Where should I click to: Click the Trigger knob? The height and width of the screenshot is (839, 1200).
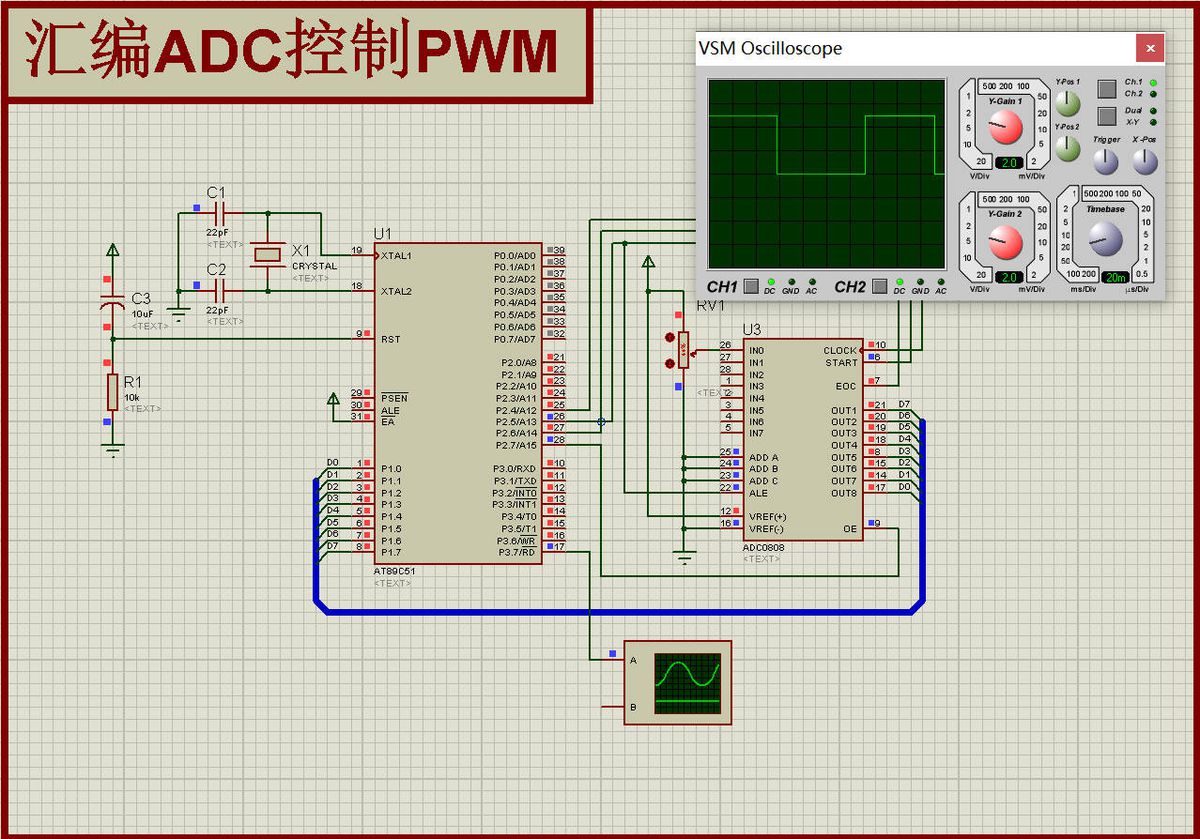(1106, 162)
